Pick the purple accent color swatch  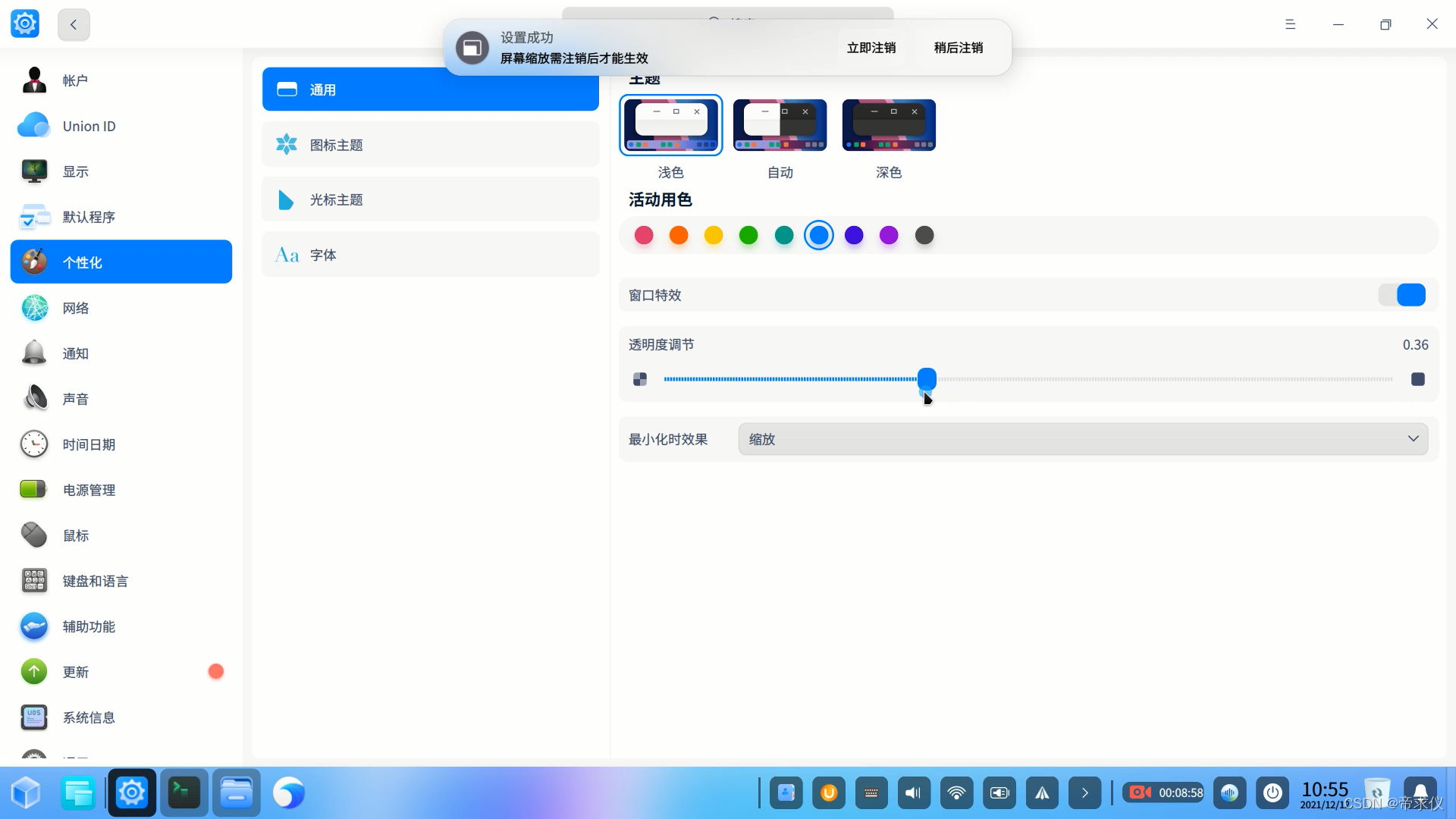889,236
